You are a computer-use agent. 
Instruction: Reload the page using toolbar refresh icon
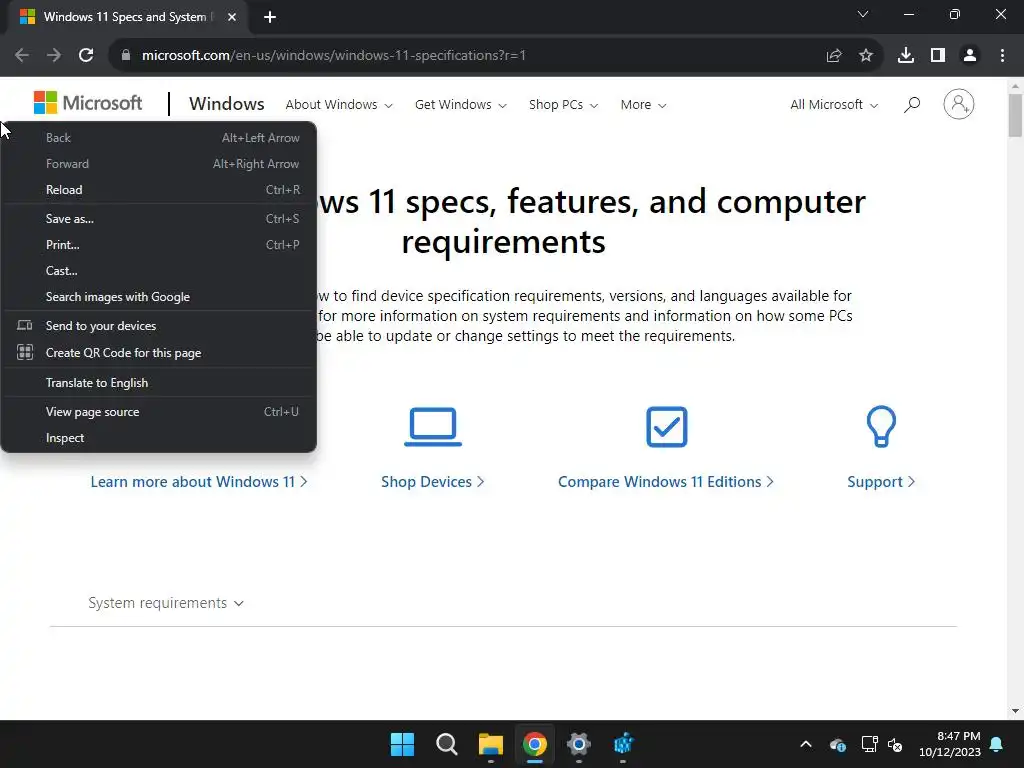[86, 56]
